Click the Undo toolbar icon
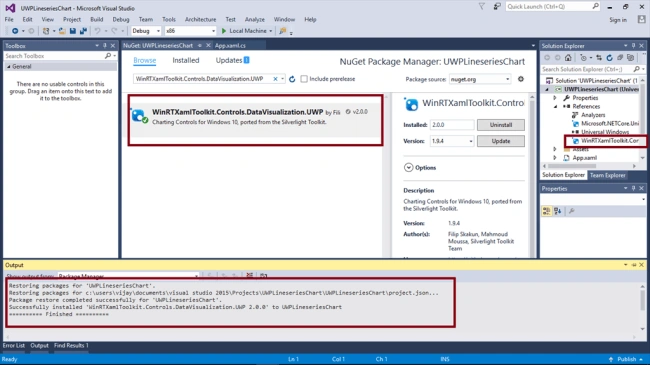The height and width of the screenshot is (365, 650). coord(97,31)
